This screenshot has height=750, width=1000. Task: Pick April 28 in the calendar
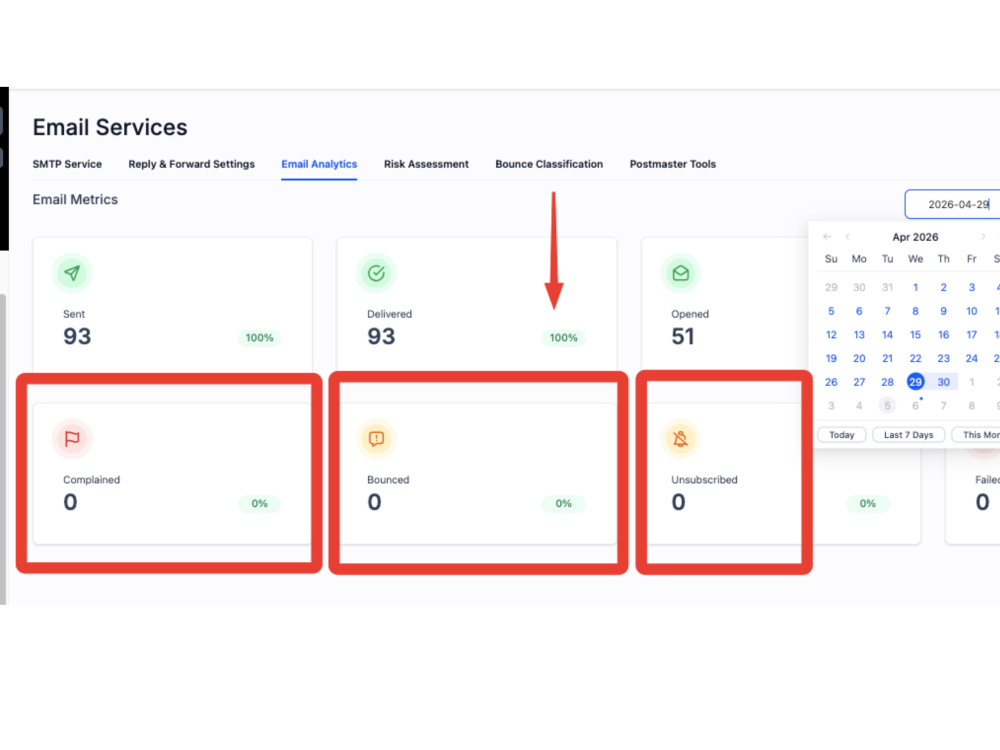(x=887, y=382)
